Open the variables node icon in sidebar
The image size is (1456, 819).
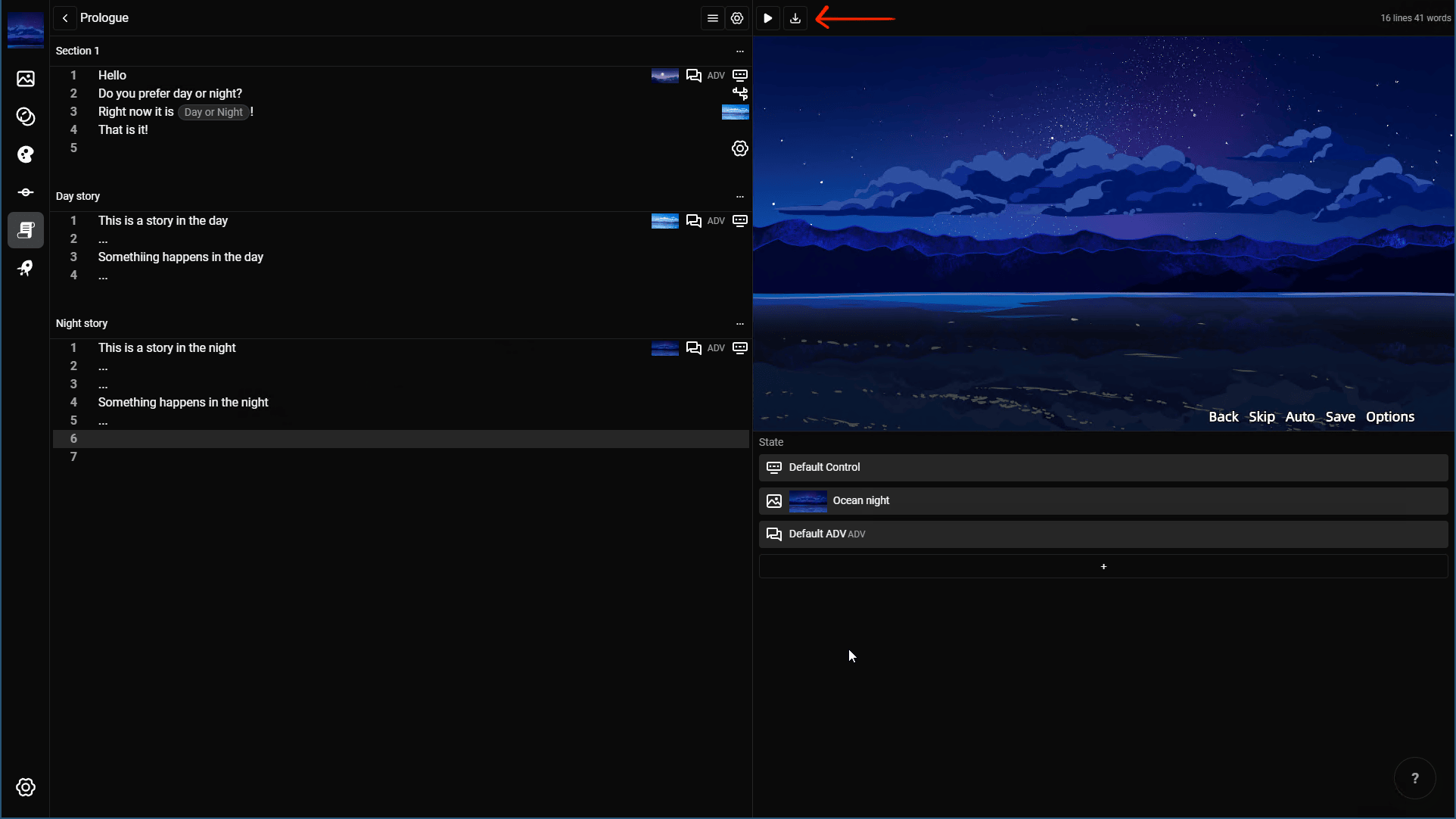(26, 192)
